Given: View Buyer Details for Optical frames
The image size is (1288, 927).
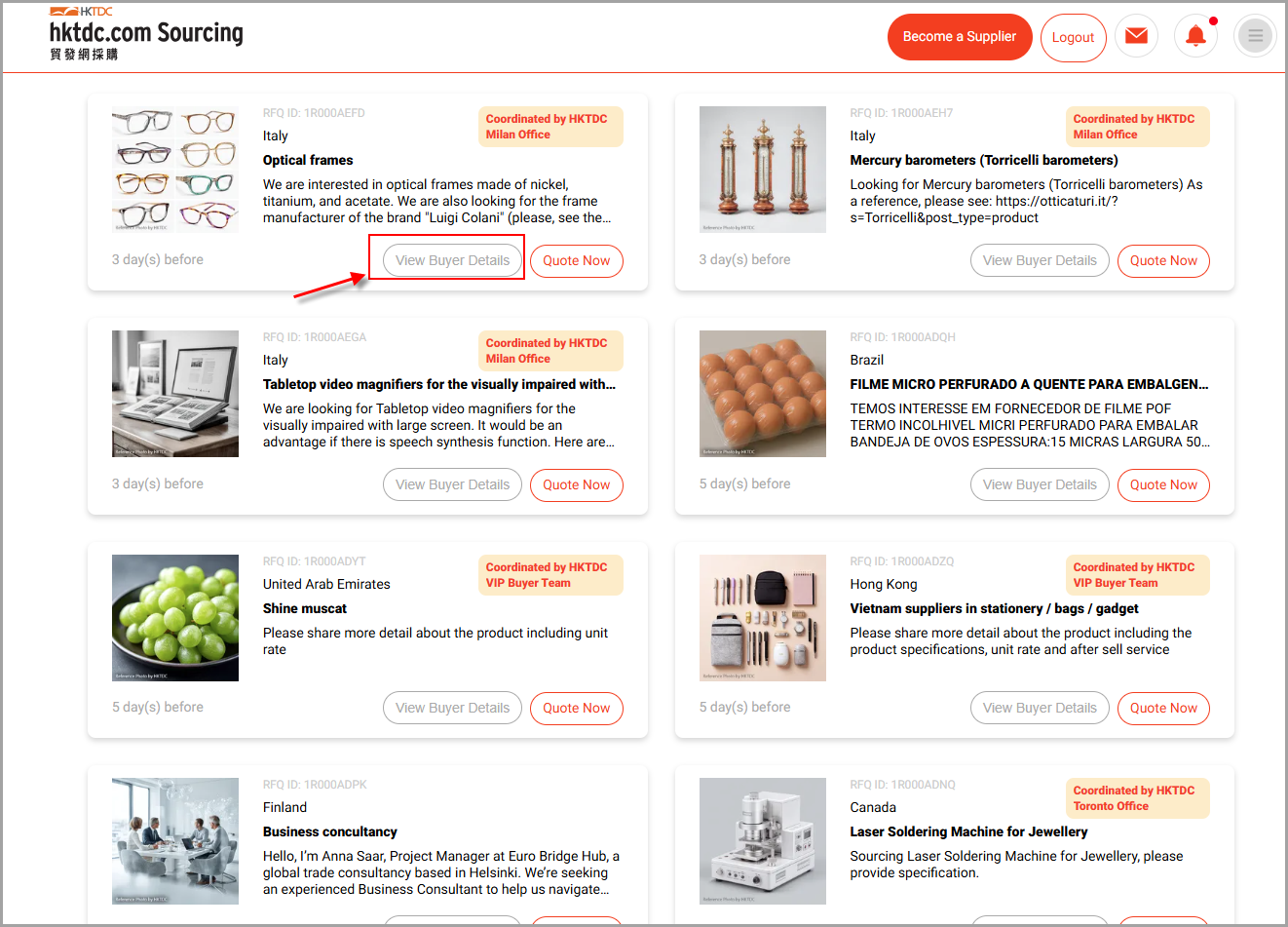Looking at the screenshot, I should coord(452,260).
